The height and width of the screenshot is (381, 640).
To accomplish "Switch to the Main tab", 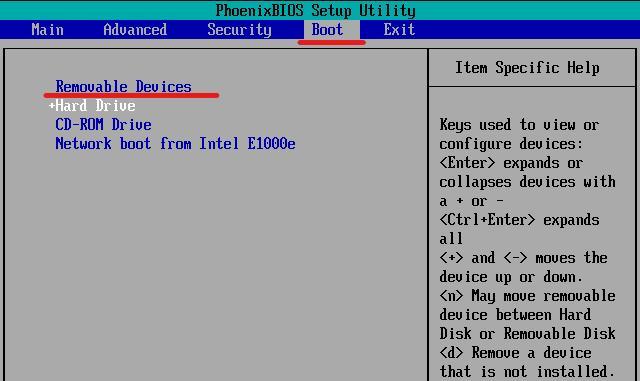I will coord(47,30).
